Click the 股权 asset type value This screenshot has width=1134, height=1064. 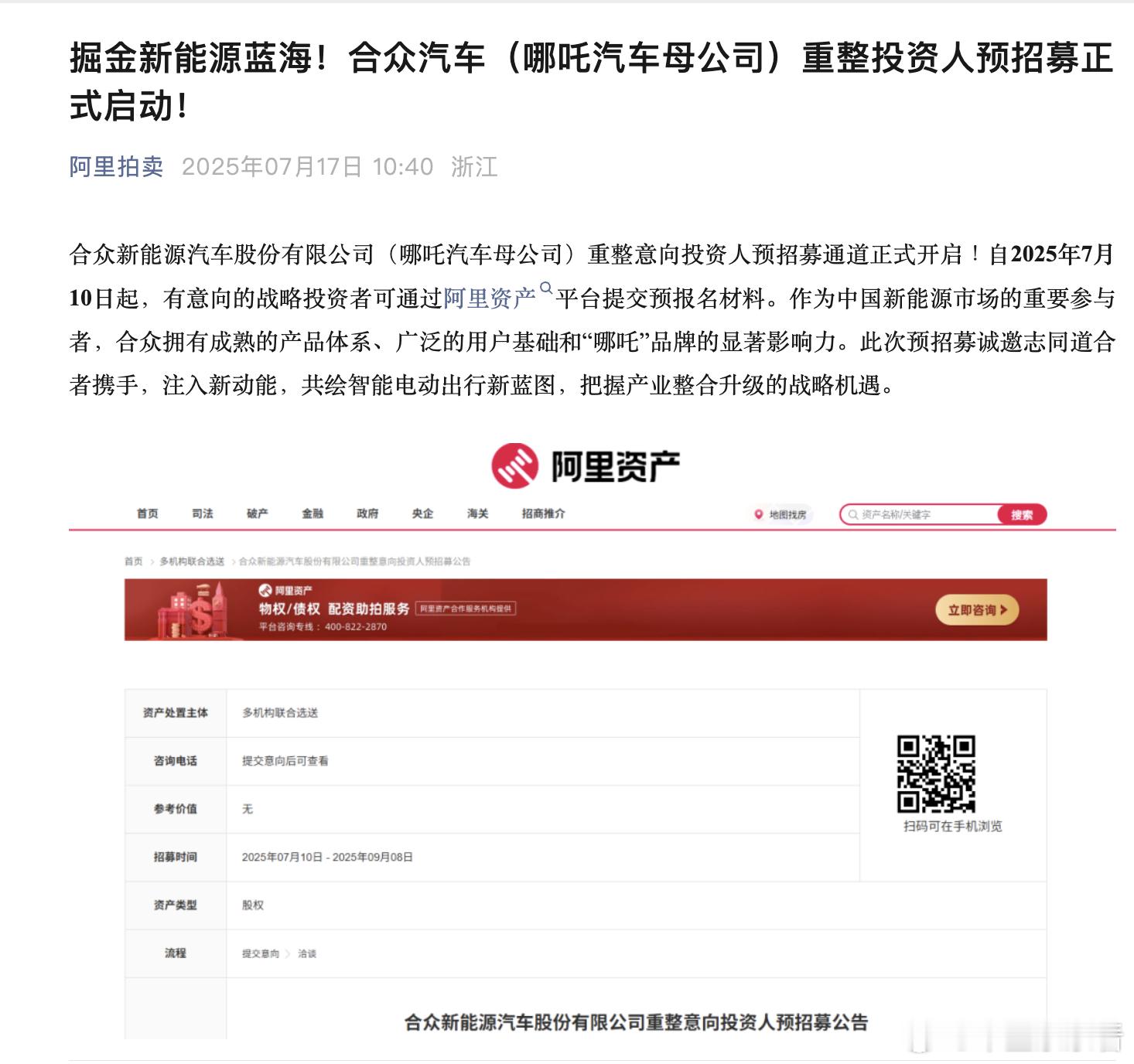pos(253,905)
